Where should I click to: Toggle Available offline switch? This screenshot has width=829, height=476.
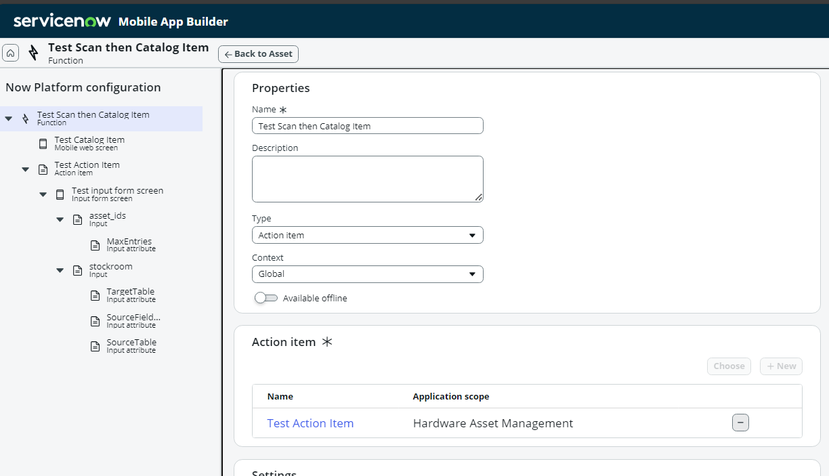point(266,298)
